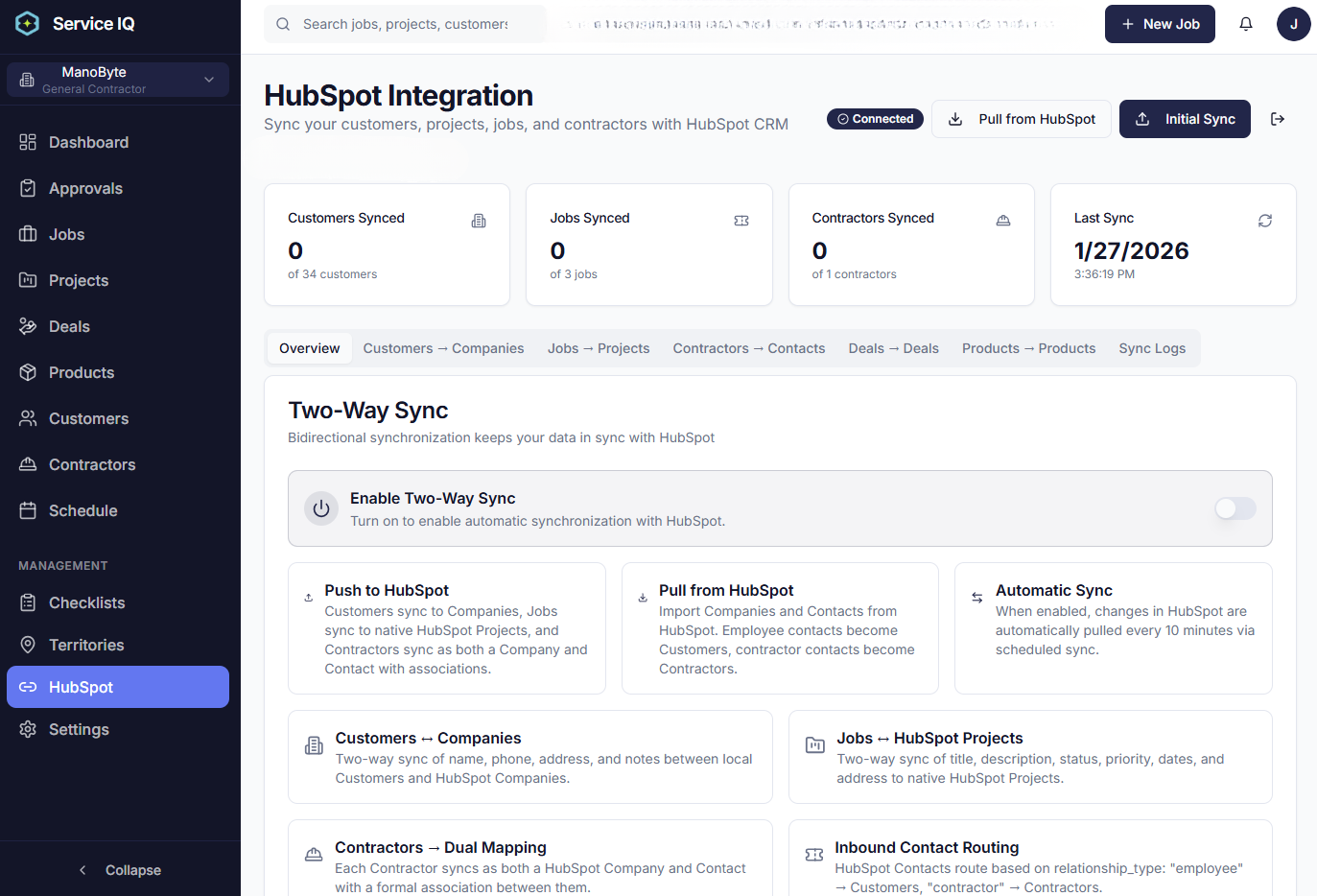
Task: Click the 1/27/2026 last sync date
Action: click(x=1131, y=250)
